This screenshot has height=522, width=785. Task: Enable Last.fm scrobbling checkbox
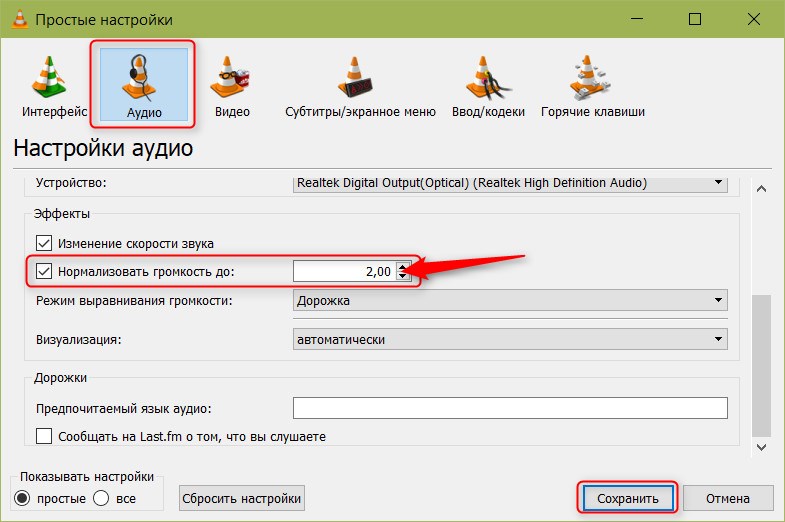(44, 435)
